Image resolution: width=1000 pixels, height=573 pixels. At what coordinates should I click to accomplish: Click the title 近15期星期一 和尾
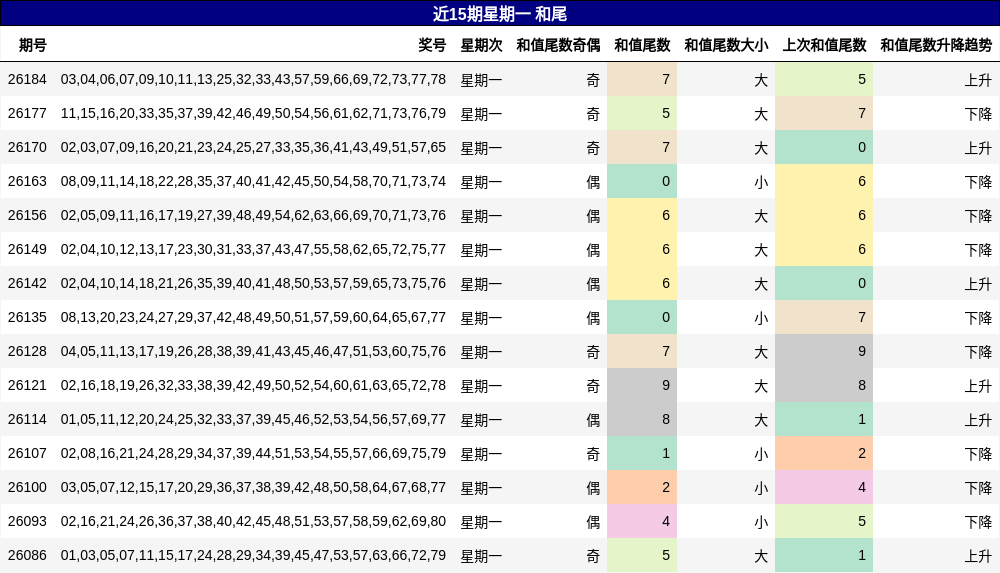point(499,14)
